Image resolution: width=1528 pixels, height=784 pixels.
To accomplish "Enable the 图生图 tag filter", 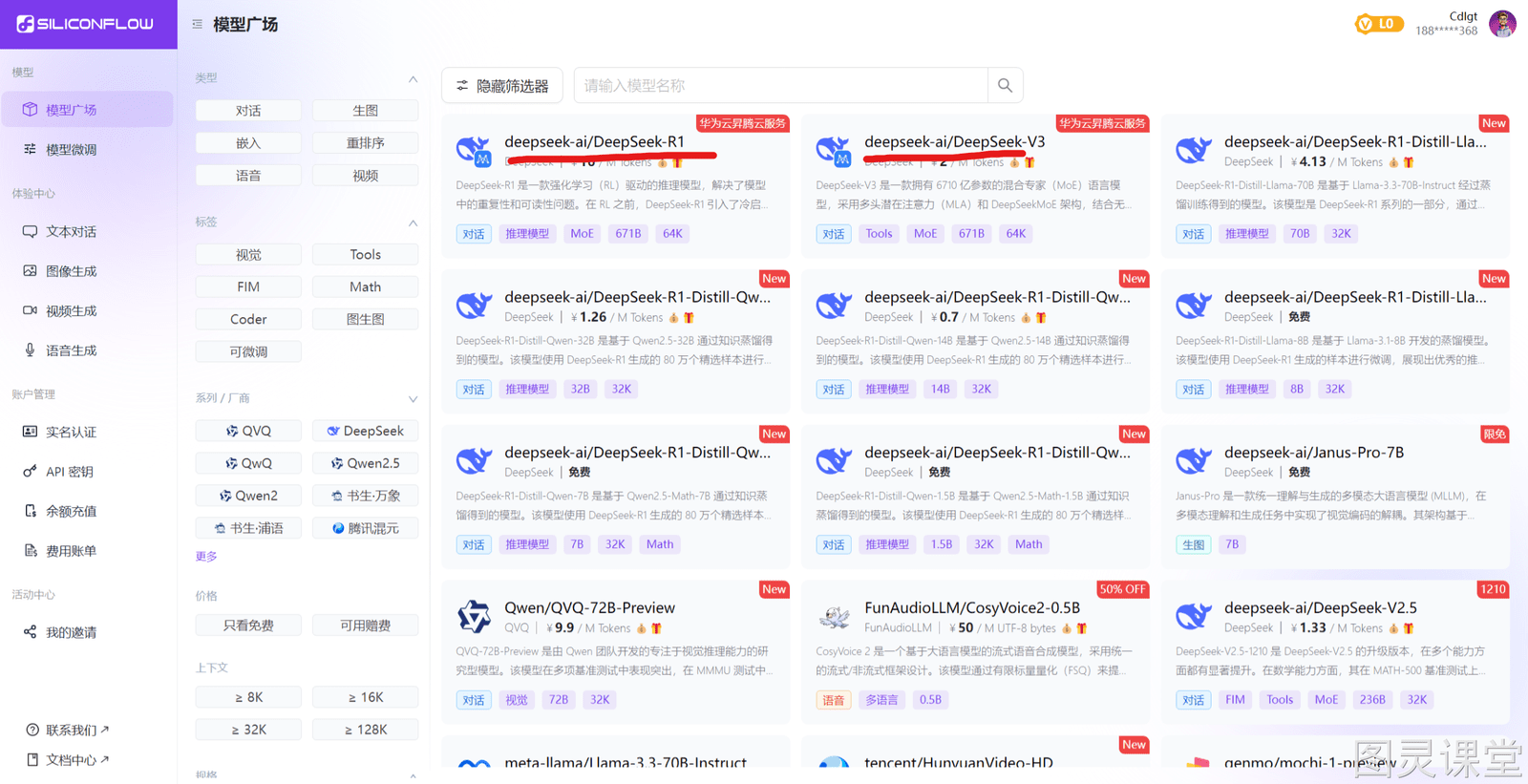I will 365,320.
